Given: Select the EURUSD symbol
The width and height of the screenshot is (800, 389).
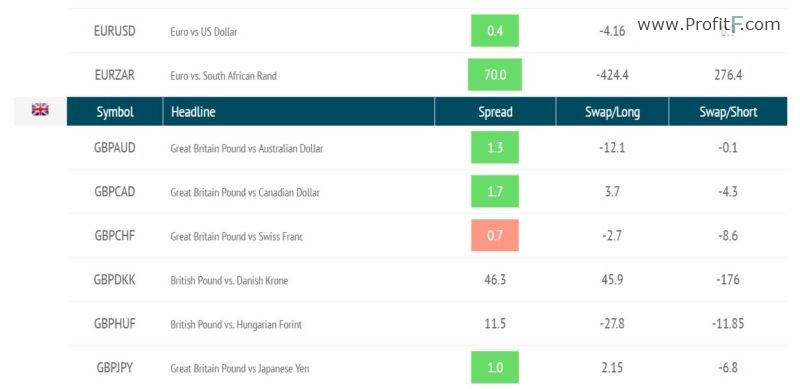Looking at the screenshot, I should tap(115, 31).
